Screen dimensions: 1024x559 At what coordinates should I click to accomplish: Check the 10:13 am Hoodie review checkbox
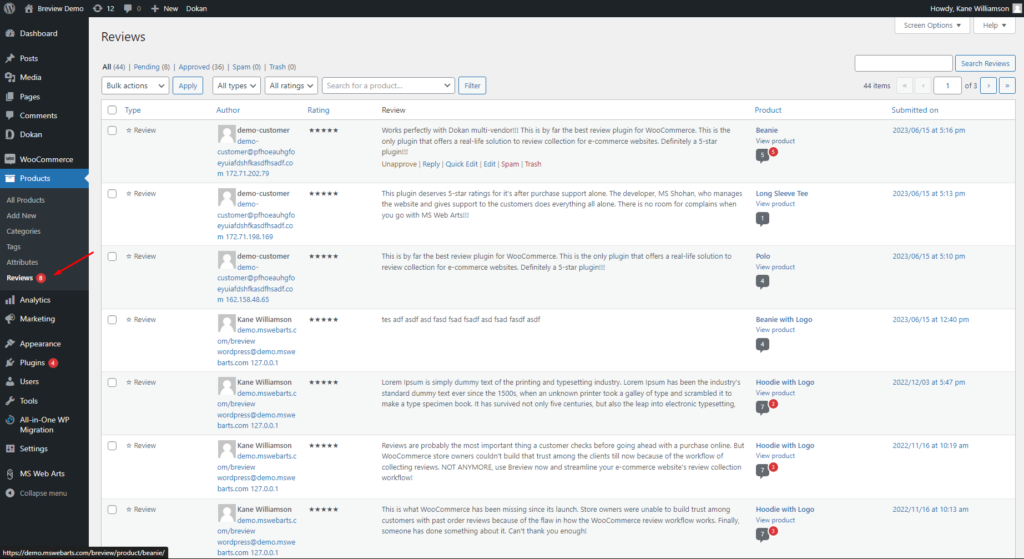click(x=112, y=509)
